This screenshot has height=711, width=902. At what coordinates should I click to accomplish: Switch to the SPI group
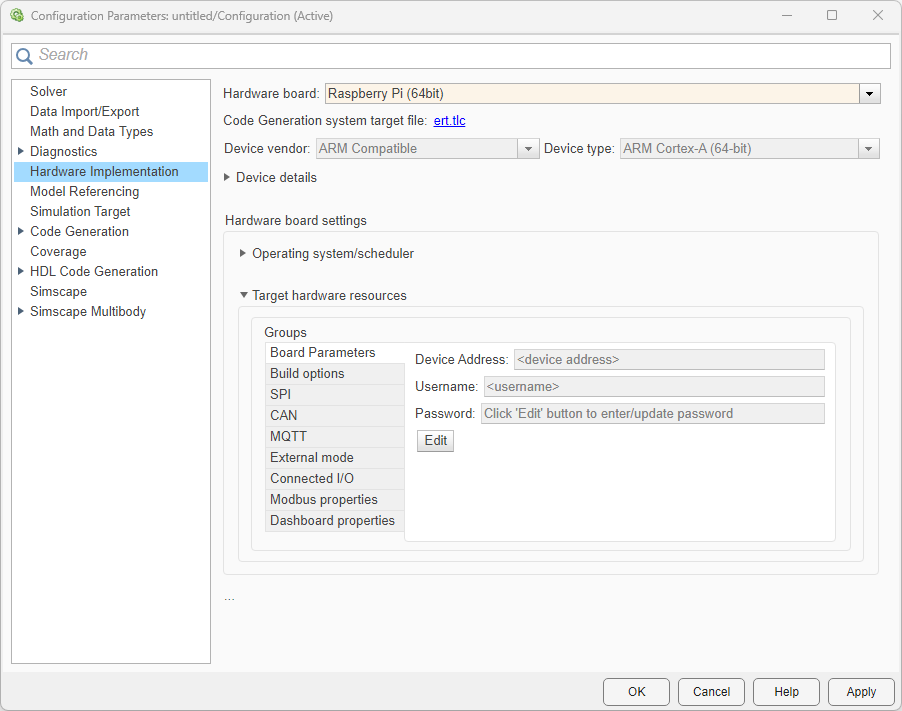(x=280, y=394)
